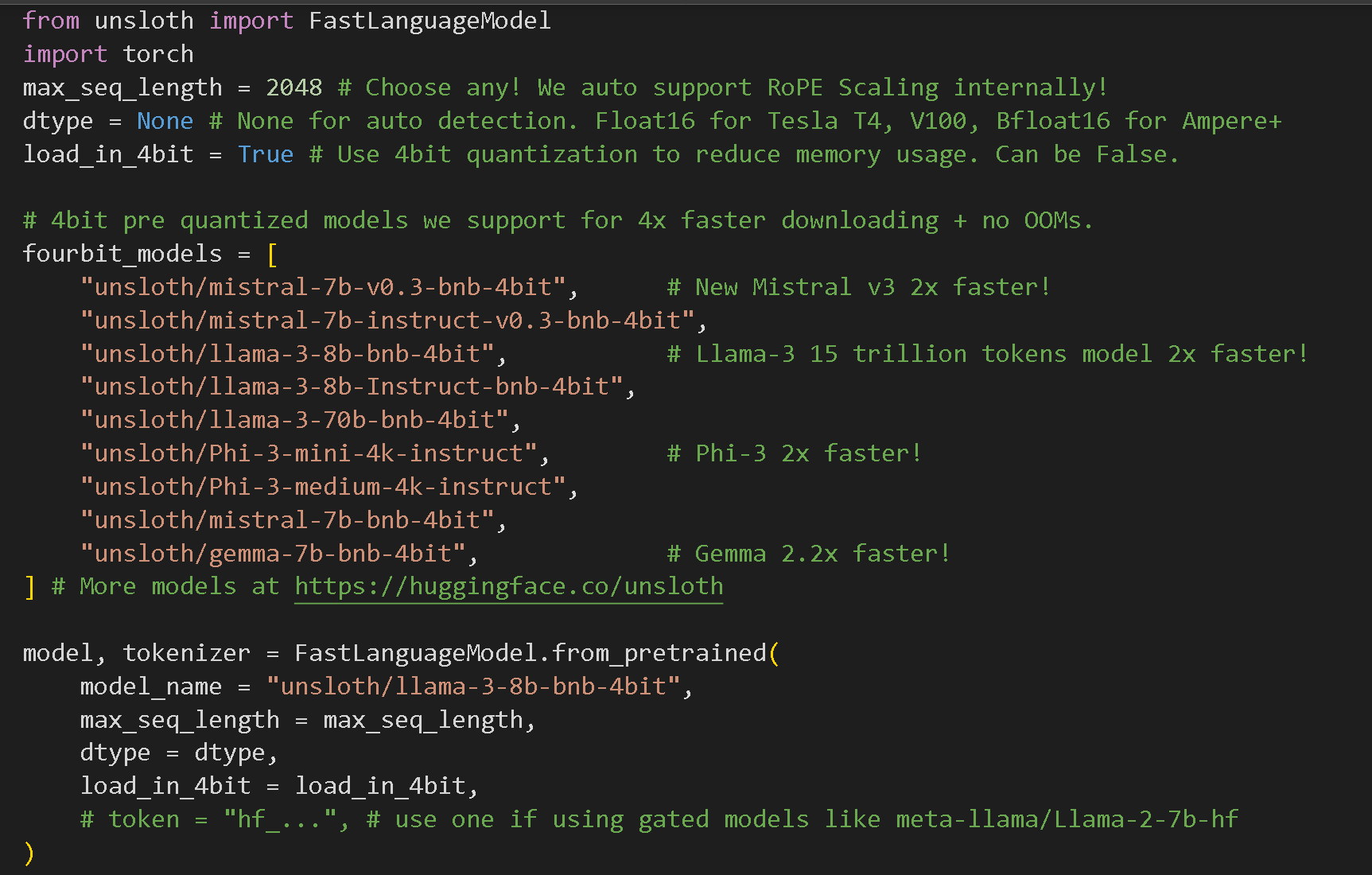Click the final closing parenthesis of from_pretrained
The width and height of the screenshot is (1372, 875).
29,853
